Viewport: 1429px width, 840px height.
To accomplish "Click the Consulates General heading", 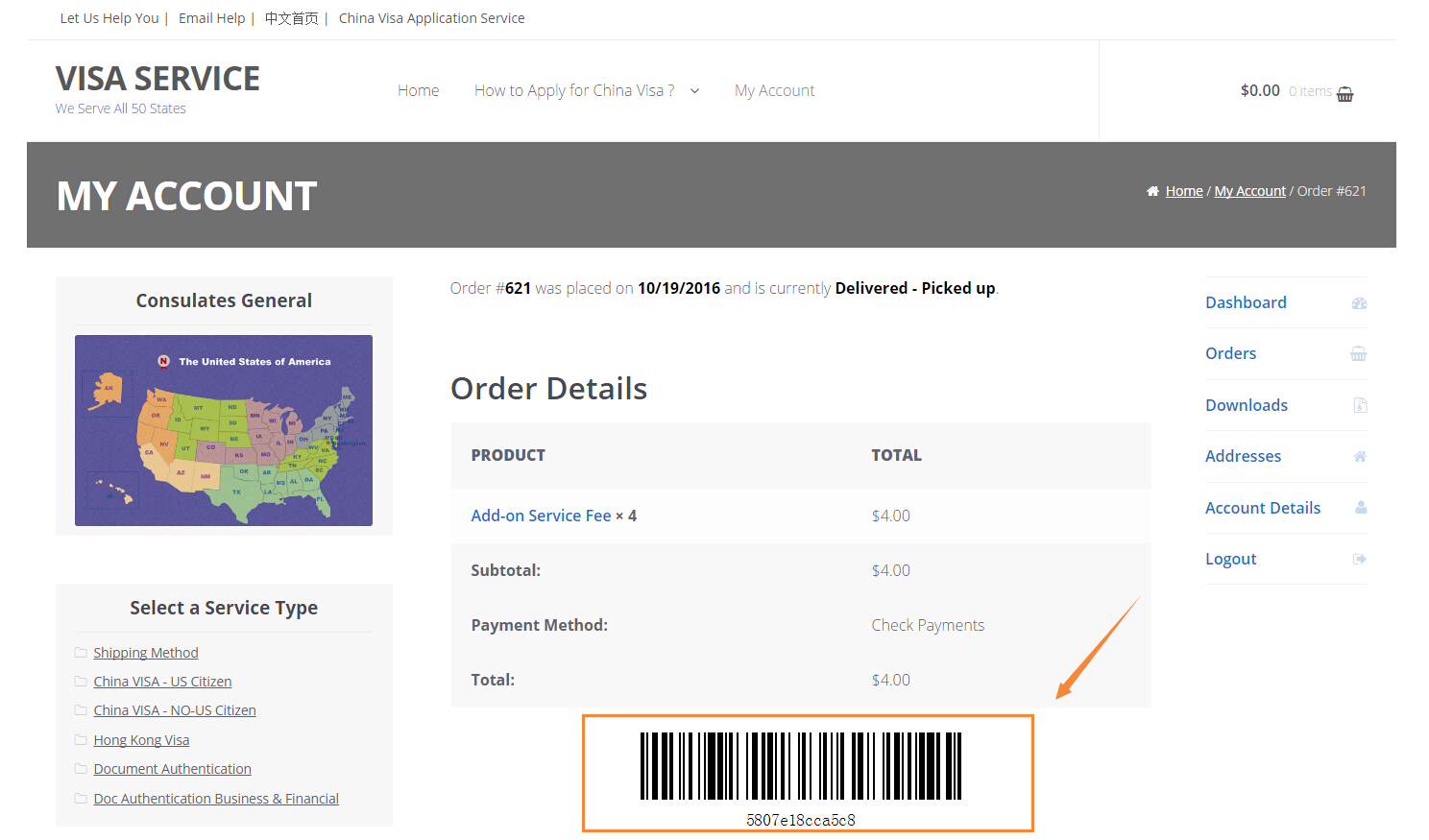I will tap(224, 300).
